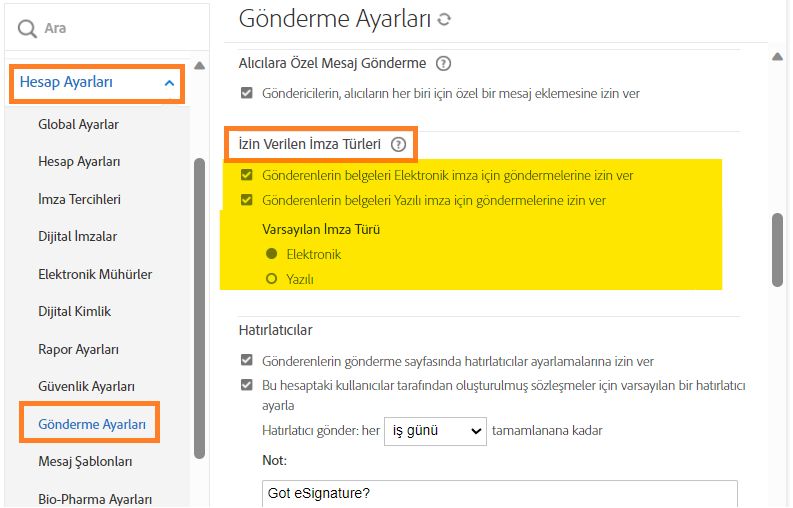Open Global Ayarlar in sidebar

tap(78, 124)
